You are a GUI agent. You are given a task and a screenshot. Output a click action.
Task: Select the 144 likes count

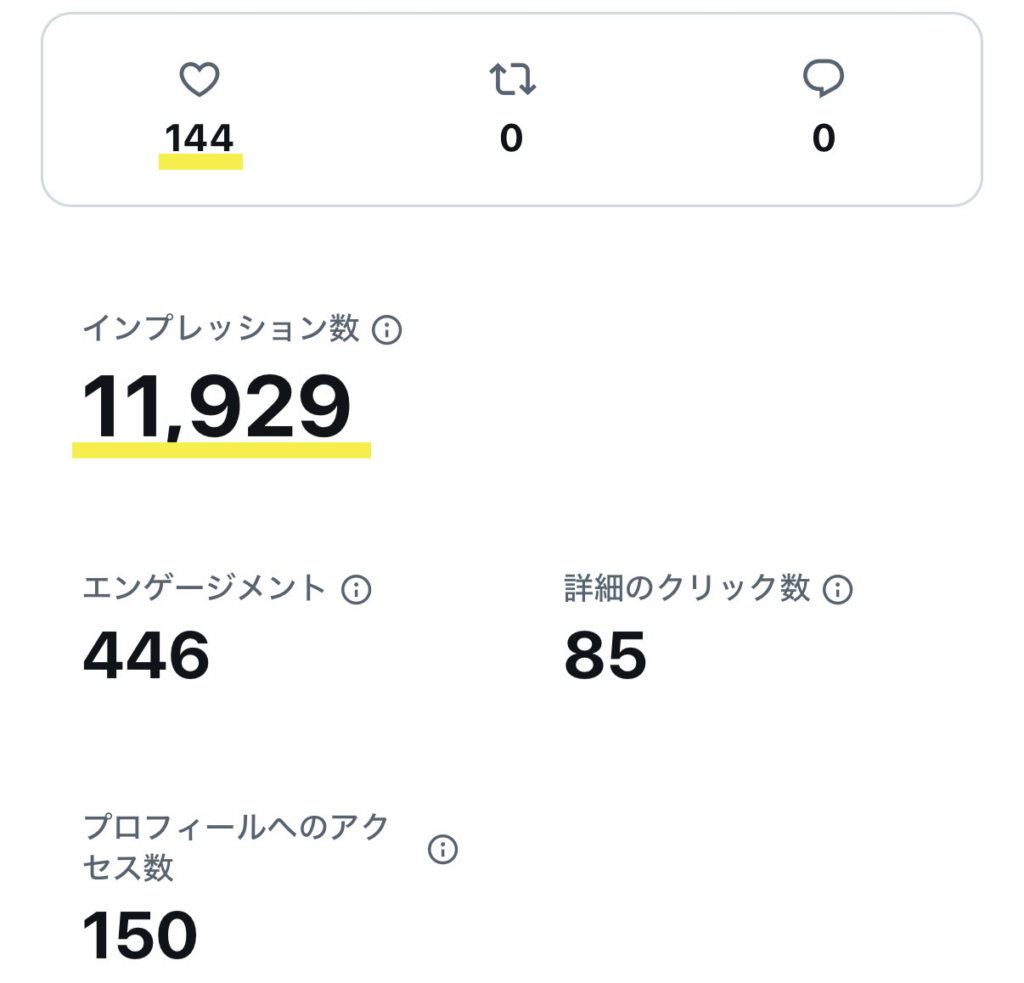(199, 138)
